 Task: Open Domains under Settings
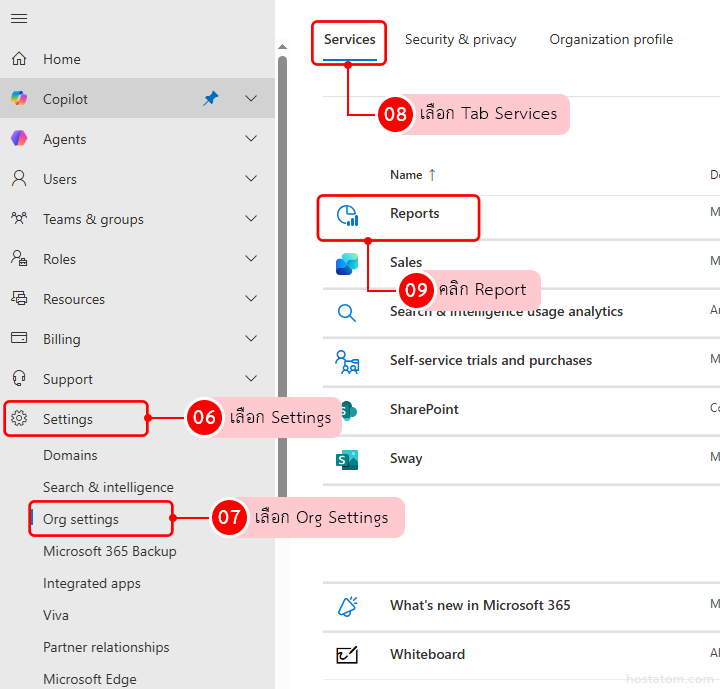tap(70, 455)
